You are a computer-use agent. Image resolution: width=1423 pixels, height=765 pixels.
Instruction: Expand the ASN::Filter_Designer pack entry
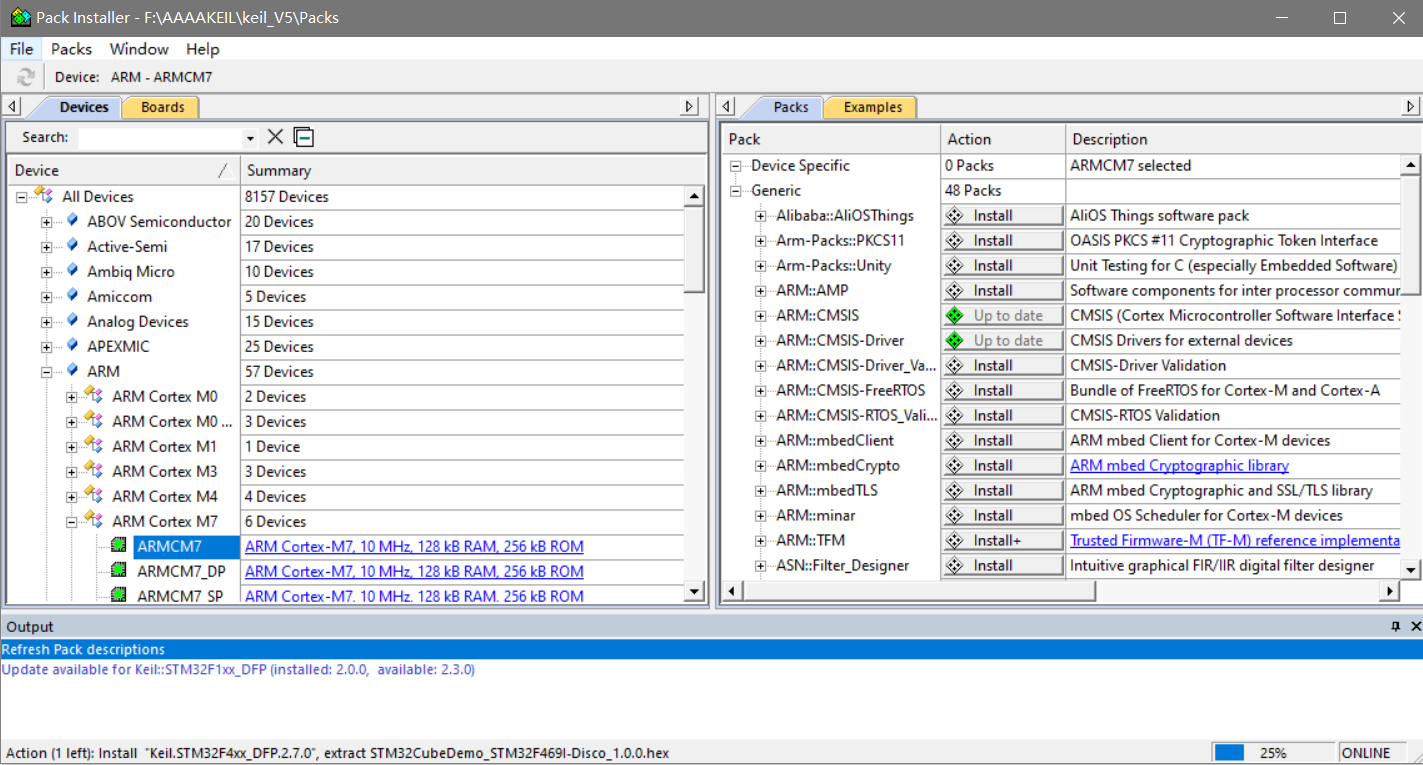[x=760, y=566]
